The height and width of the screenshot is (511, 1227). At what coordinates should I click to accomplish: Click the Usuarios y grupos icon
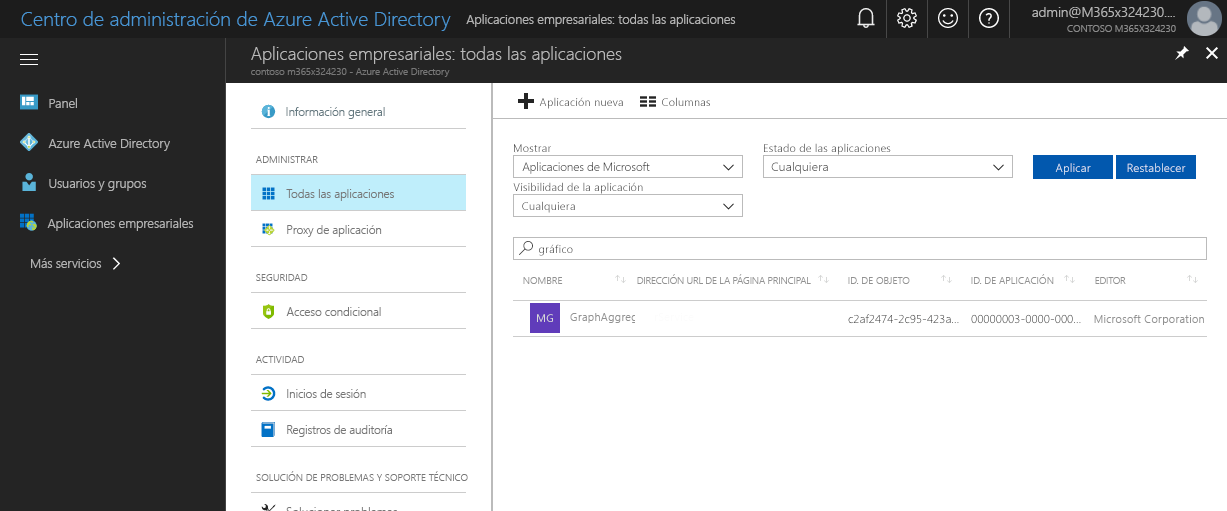[29, 183]
